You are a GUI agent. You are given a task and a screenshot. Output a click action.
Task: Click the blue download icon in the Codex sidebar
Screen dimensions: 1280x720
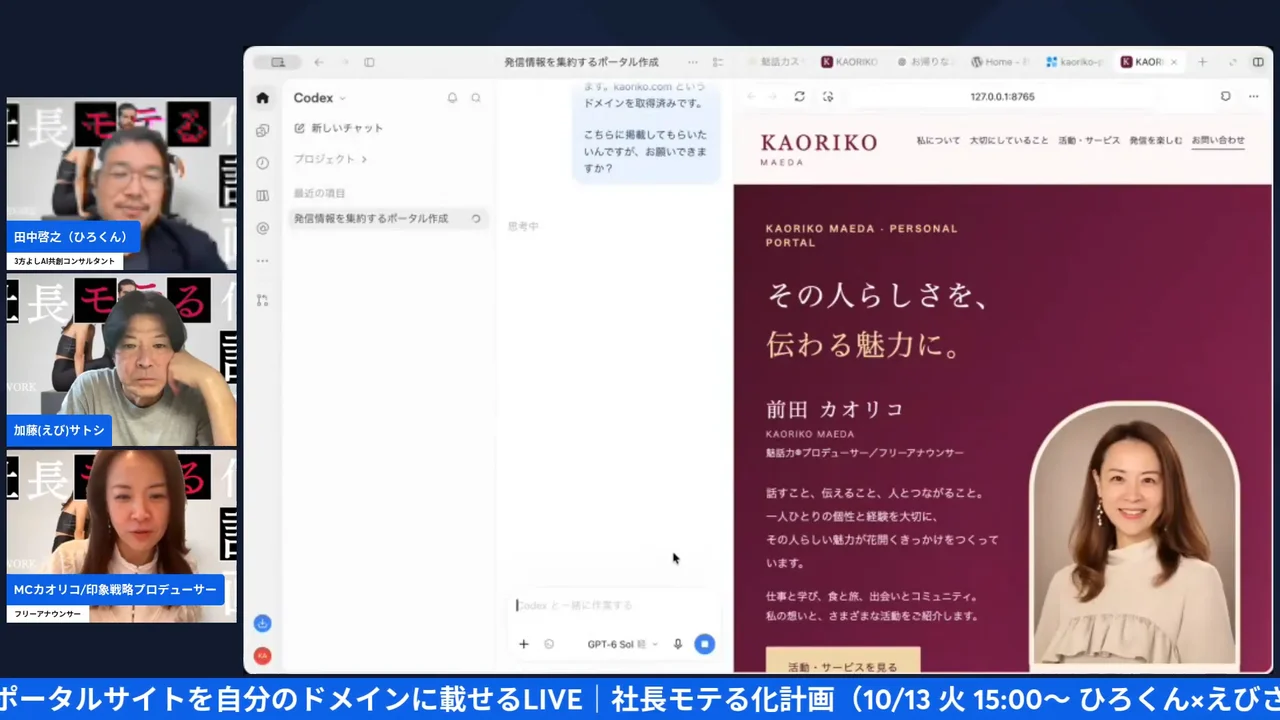[262, 623]
